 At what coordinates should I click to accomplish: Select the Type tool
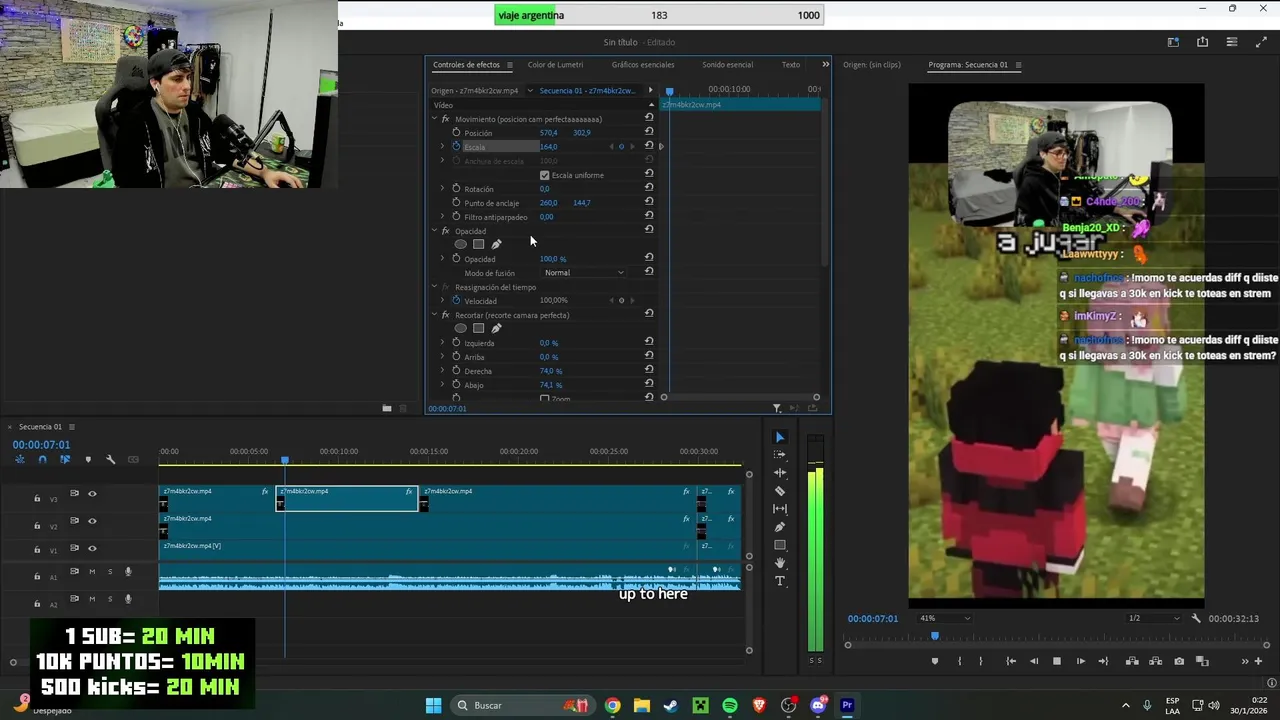pyautogui.click(x=780, y=581)
